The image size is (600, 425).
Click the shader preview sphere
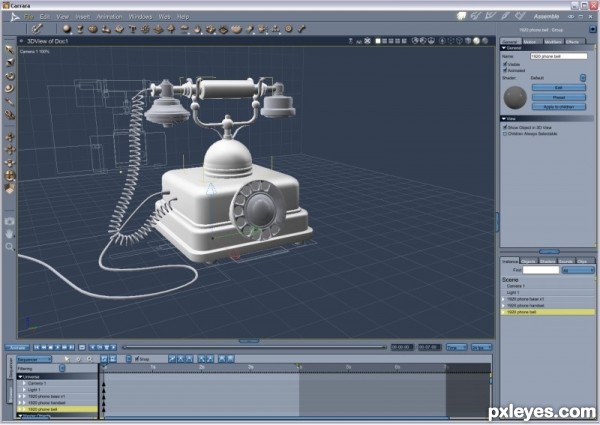[x=515, y=97]
